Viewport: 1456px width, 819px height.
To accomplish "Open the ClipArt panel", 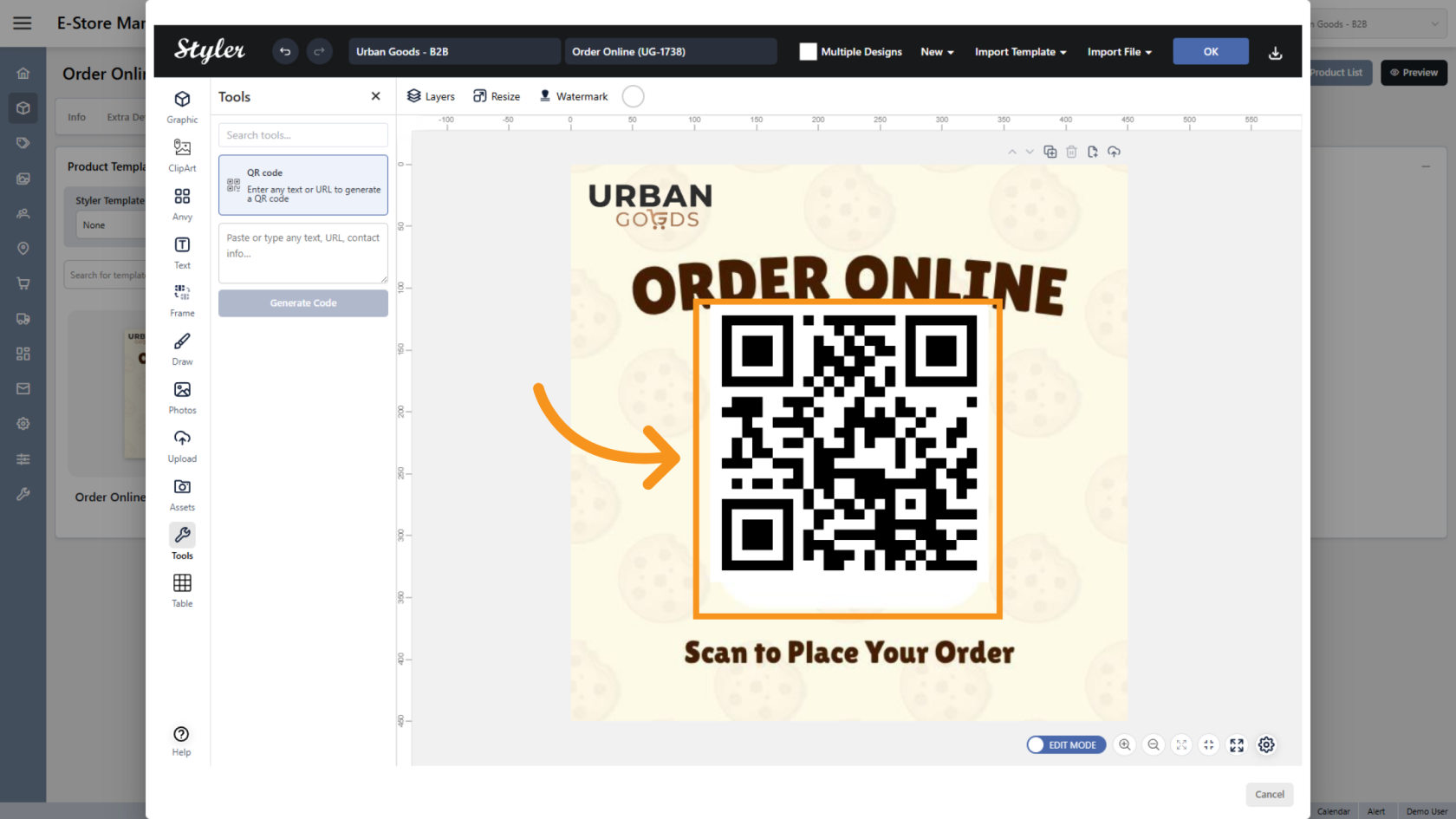I will (x=182, y=154).
